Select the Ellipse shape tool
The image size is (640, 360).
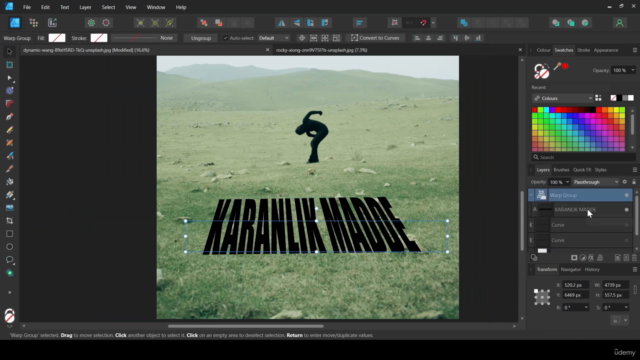tap(9, 247)
